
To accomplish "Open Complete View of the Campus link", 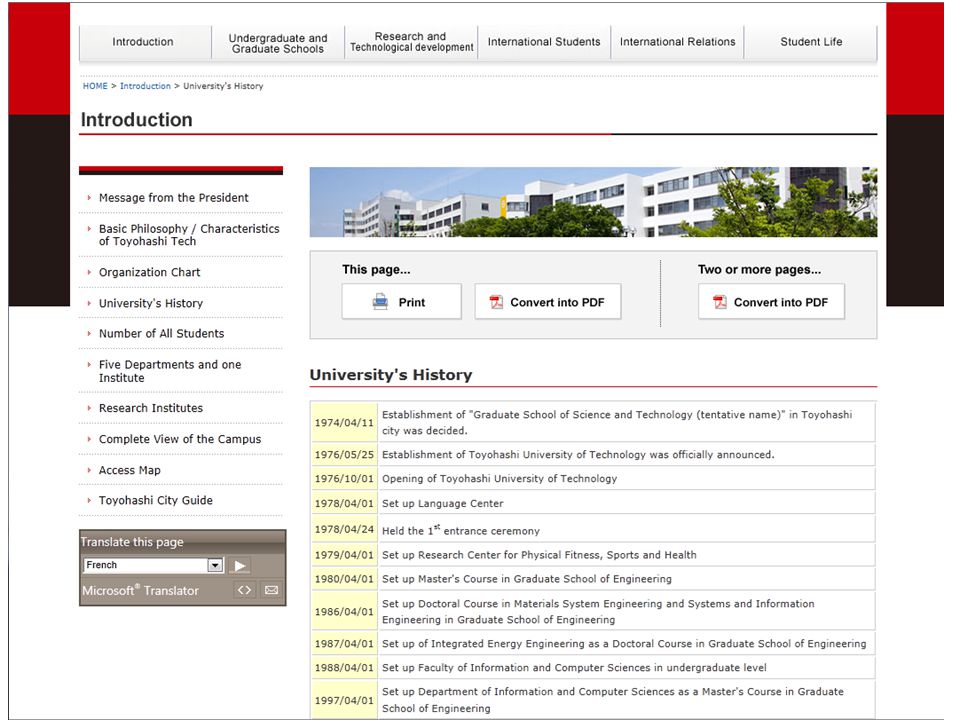I will 179,439.
